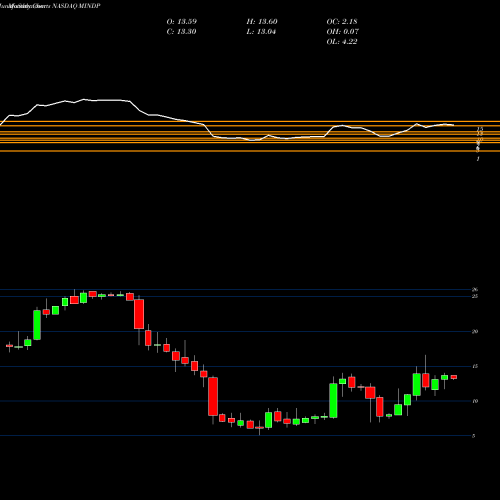Click the OL: 4.22 reading

[342, 42]
